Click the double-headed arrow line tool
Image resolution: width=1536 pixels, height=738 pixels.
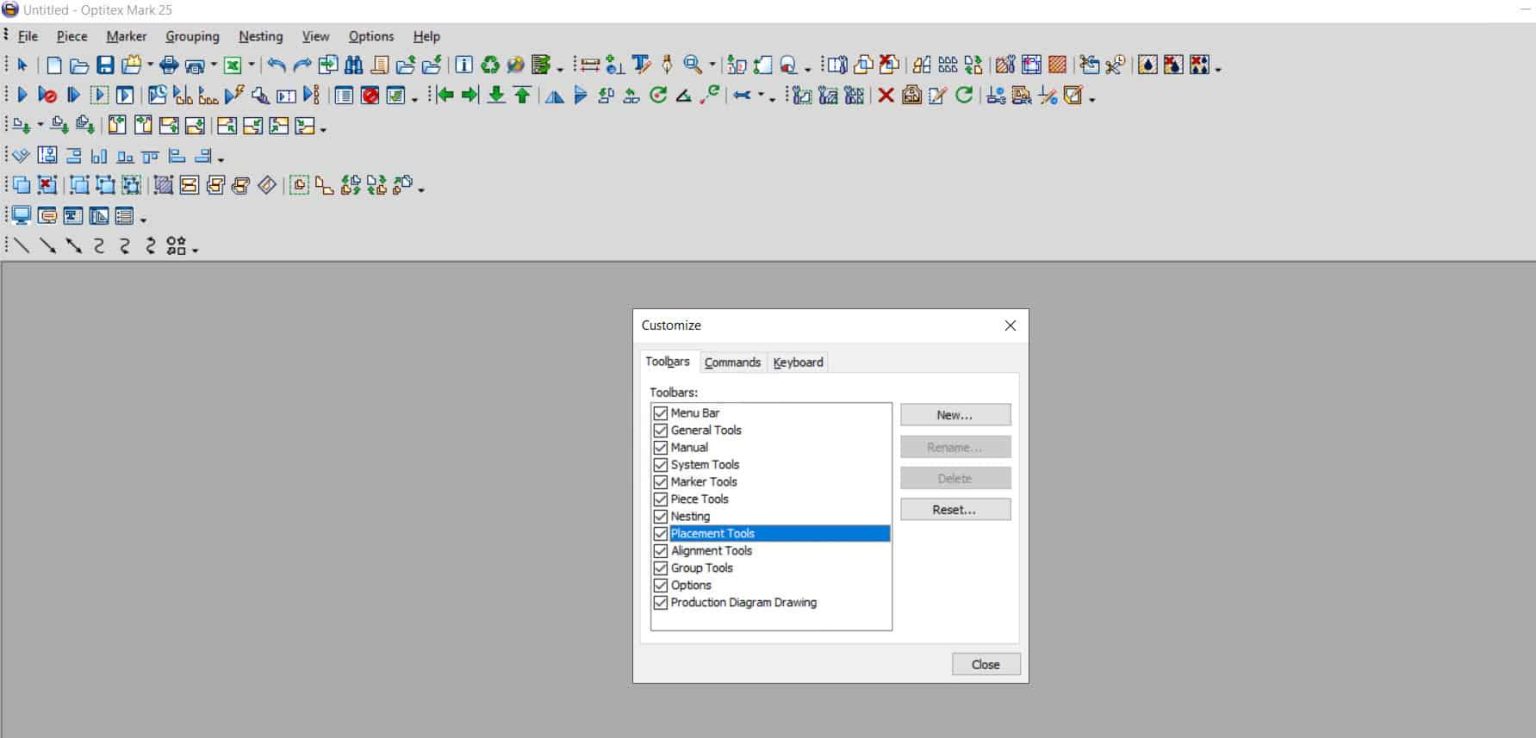[x=73, y=245]
